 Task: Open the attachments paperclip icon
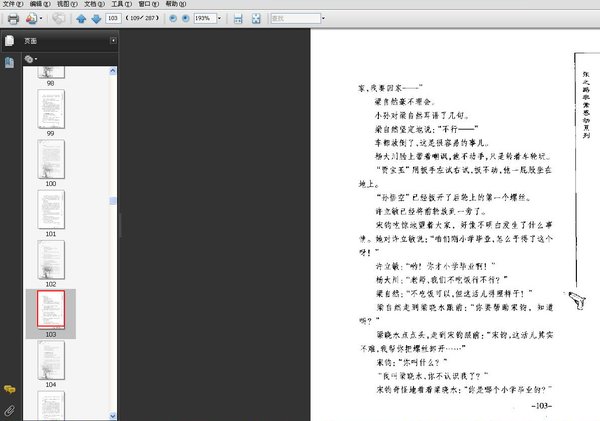tap(9, 410)
